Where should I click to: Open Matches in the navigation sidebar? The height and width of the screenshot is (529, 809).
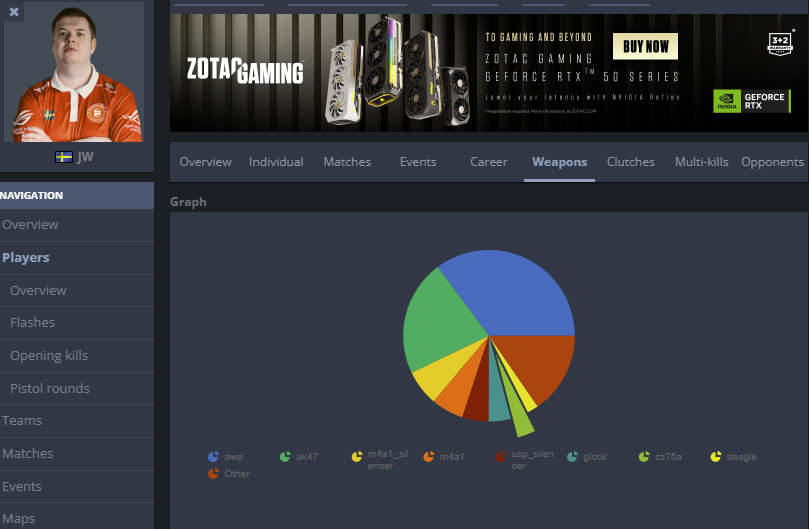(77, 454)
